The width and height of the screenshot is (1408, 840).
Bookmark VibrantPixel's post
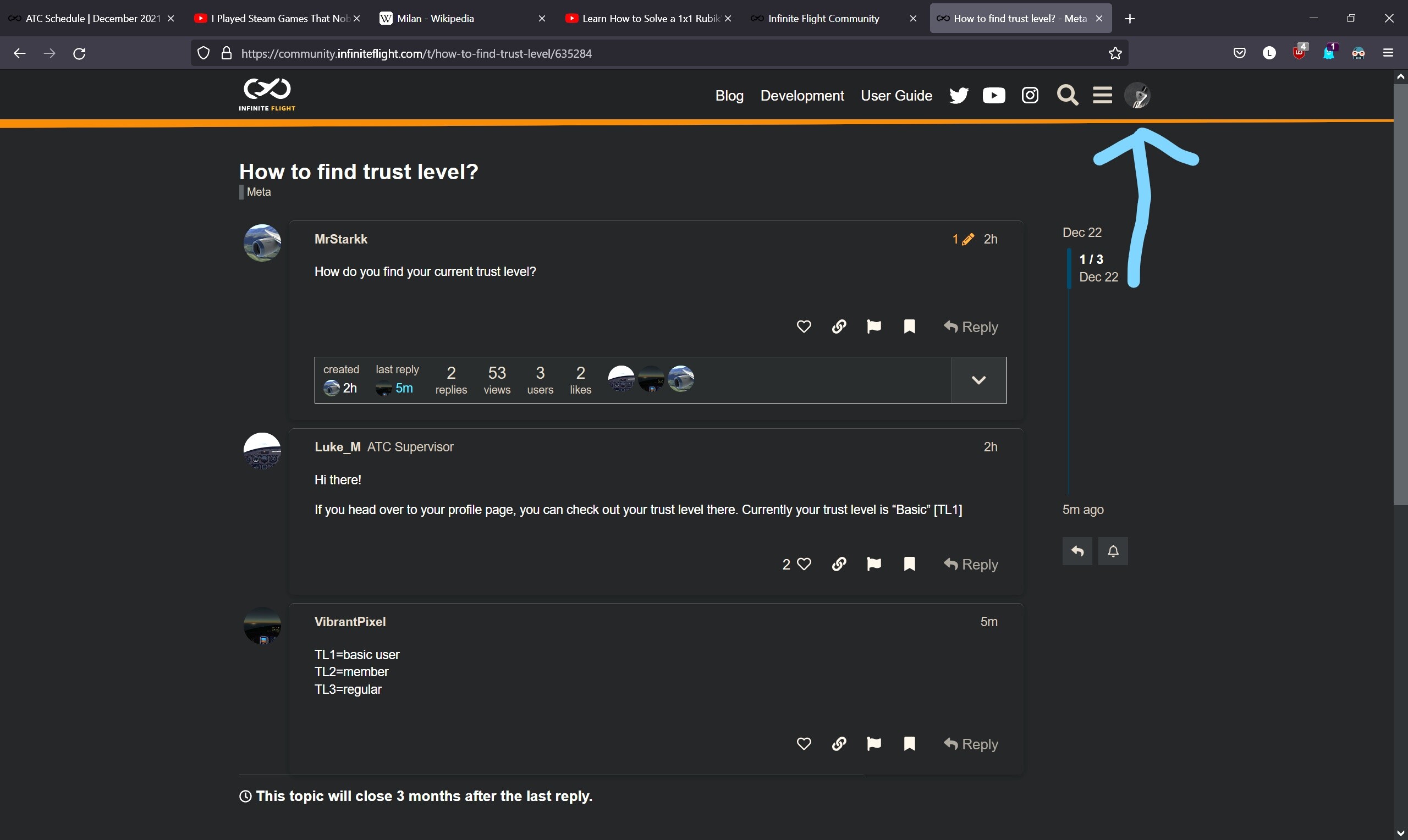point(910,744)
